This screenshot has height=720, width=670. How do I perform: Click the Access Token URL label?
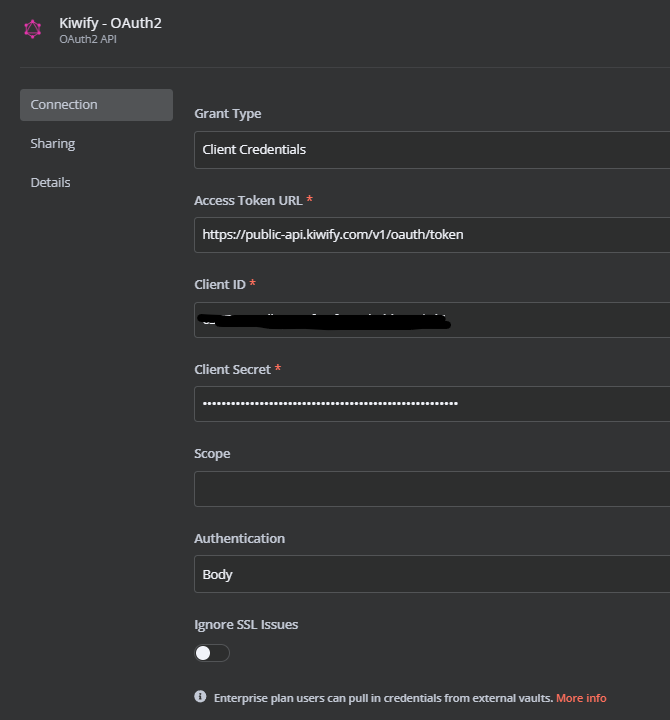coord(248,201)
